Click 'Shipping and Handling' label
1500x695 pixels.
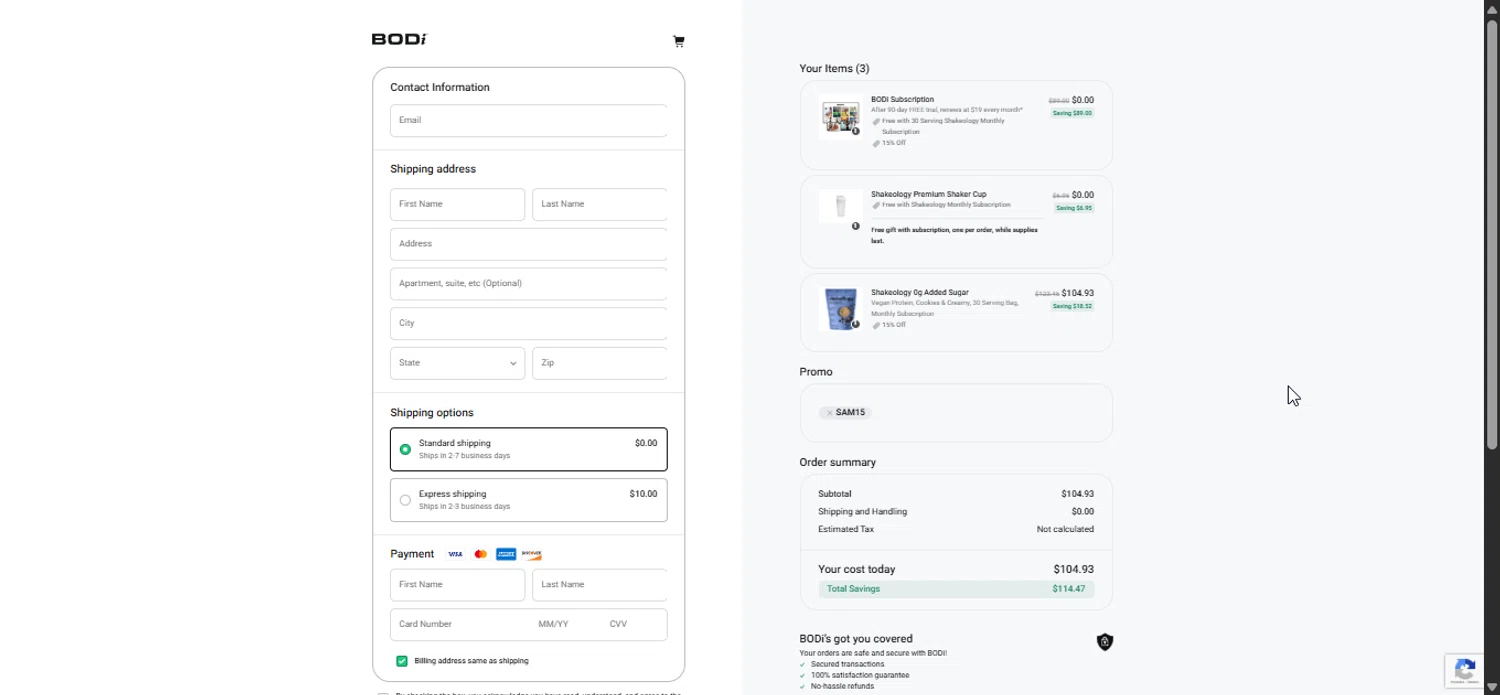click(862, 512)
